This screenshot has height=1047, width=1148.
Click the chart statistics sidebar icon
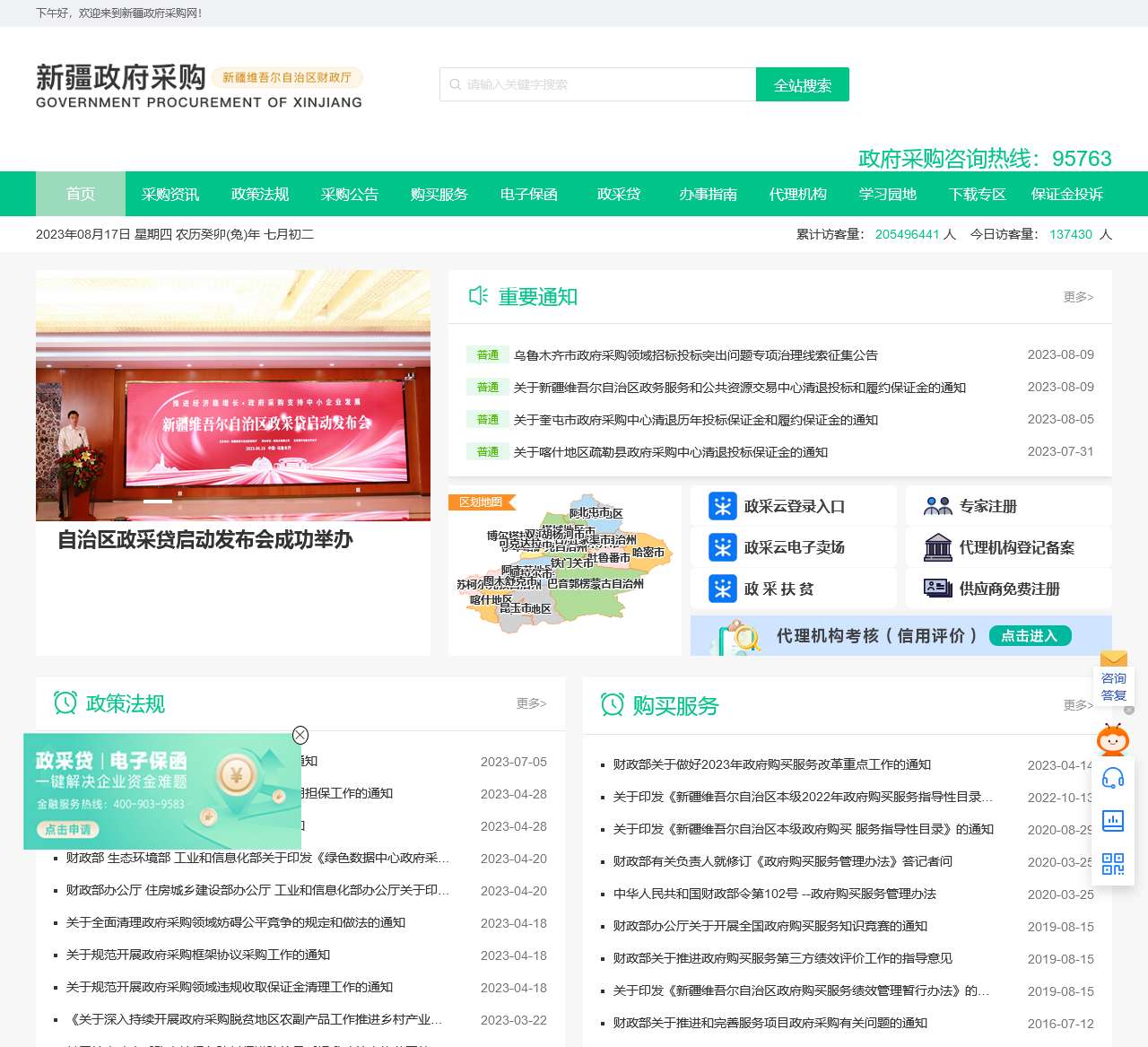click(1113, 820)
